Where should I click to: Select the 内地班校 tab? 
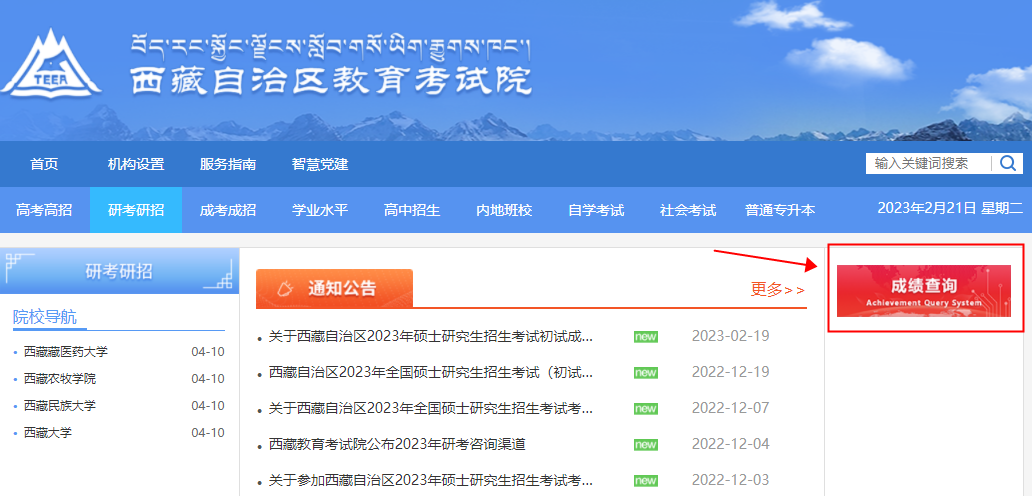click(504, 211)
